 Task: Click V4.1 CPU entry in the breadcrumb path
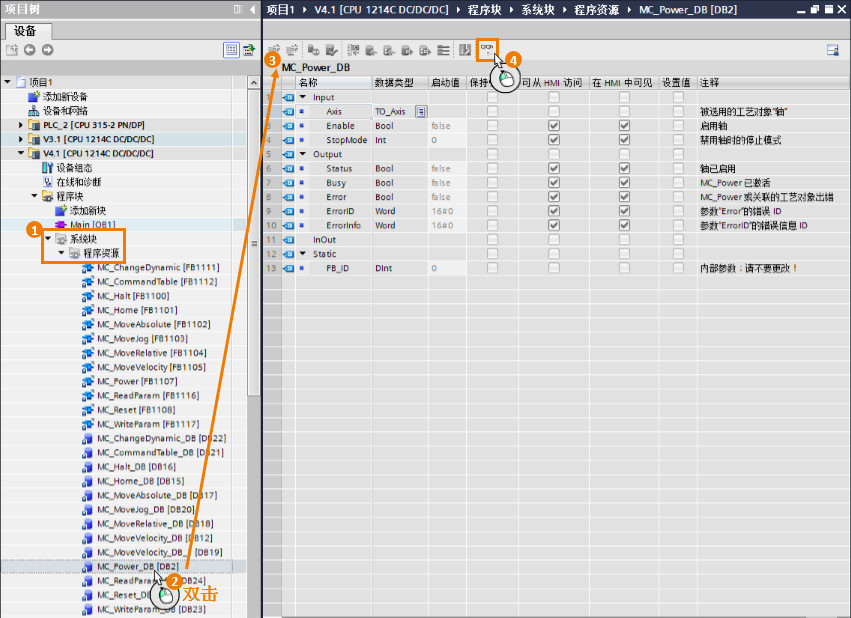[381, 9]
